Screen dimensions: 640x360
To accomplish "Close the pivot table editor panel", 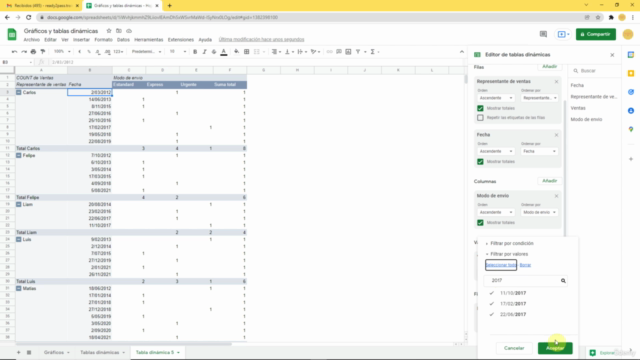I will [612, 55].
